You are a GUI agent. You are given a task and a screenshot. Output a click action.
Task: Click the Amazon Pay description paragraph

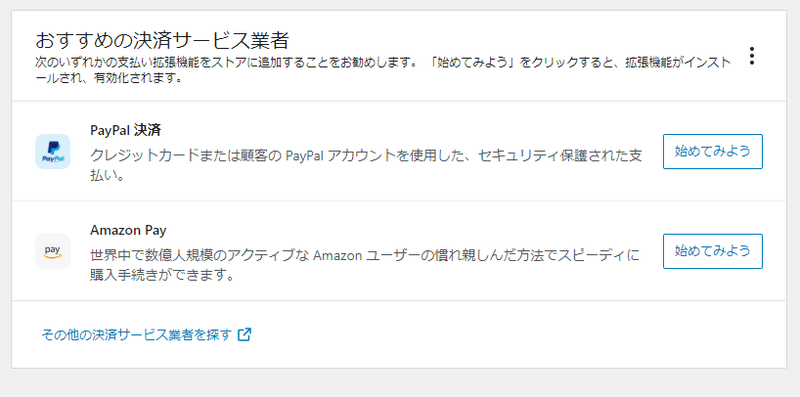364,265
